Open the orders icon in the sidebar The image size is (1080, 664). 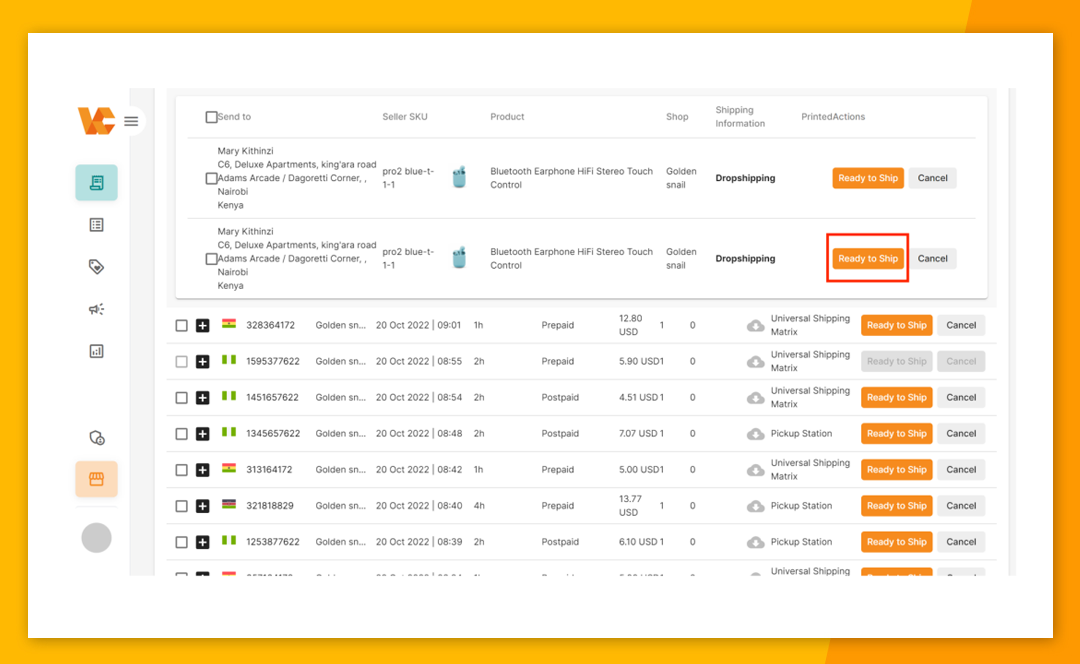(x=96, y=183)
